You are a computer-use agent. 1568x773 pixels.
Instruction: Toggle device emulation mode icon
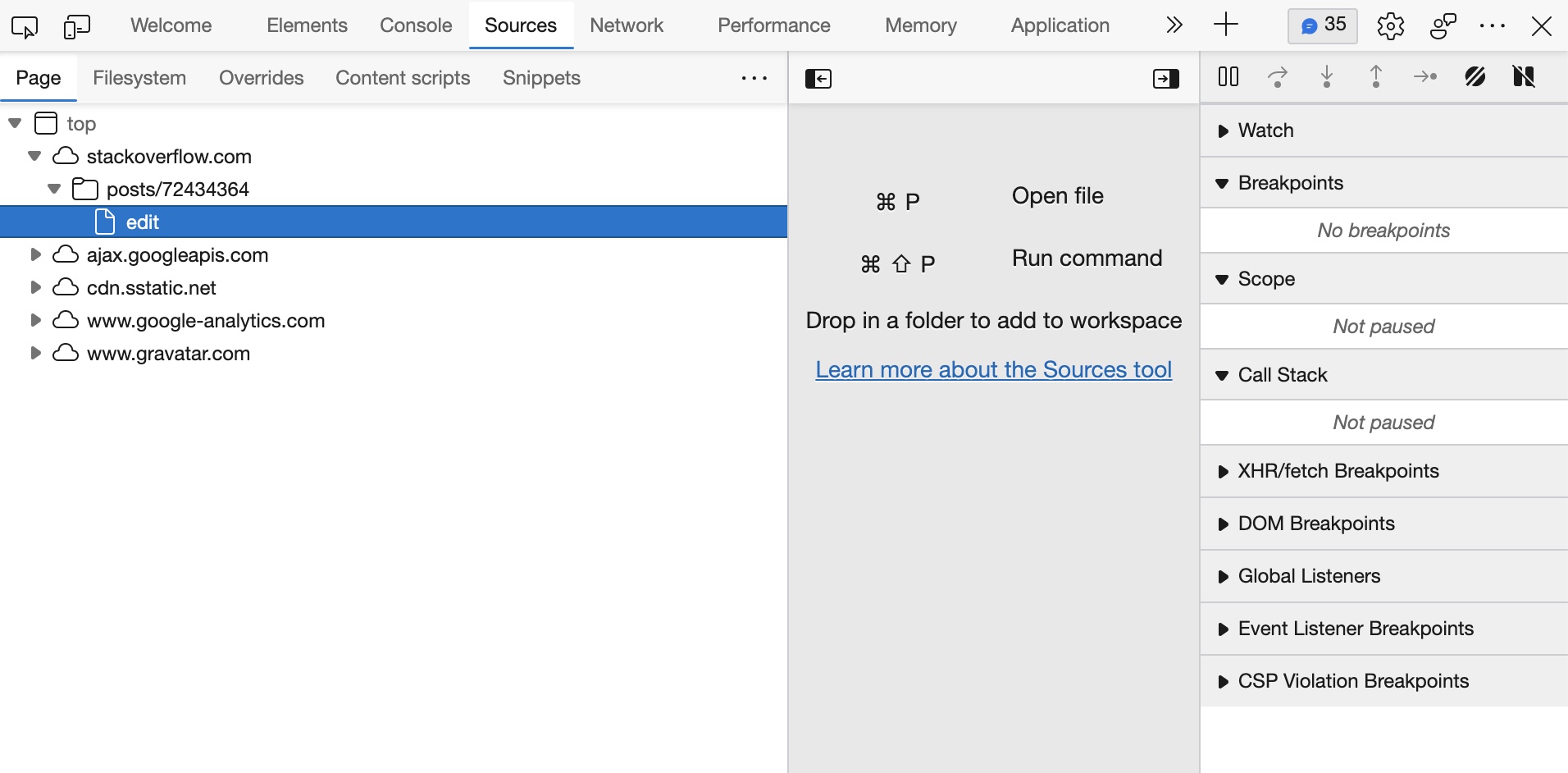pyautogui.click(x=77, y=26)
